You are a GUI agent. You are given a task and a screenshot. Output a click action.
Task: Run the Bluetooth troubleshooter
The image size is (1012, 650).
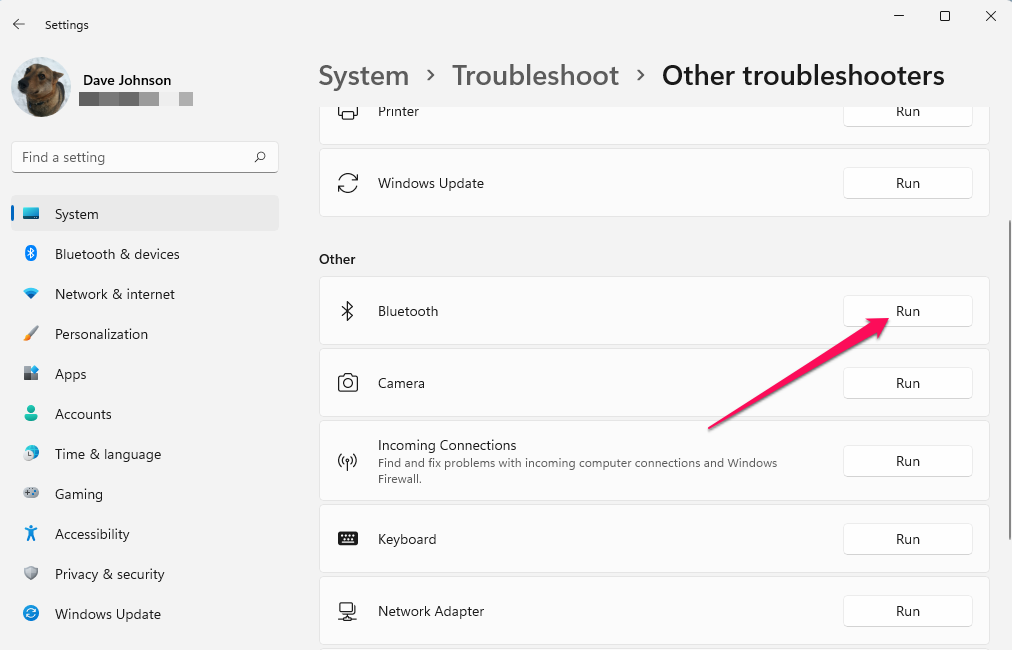(907, 311)
